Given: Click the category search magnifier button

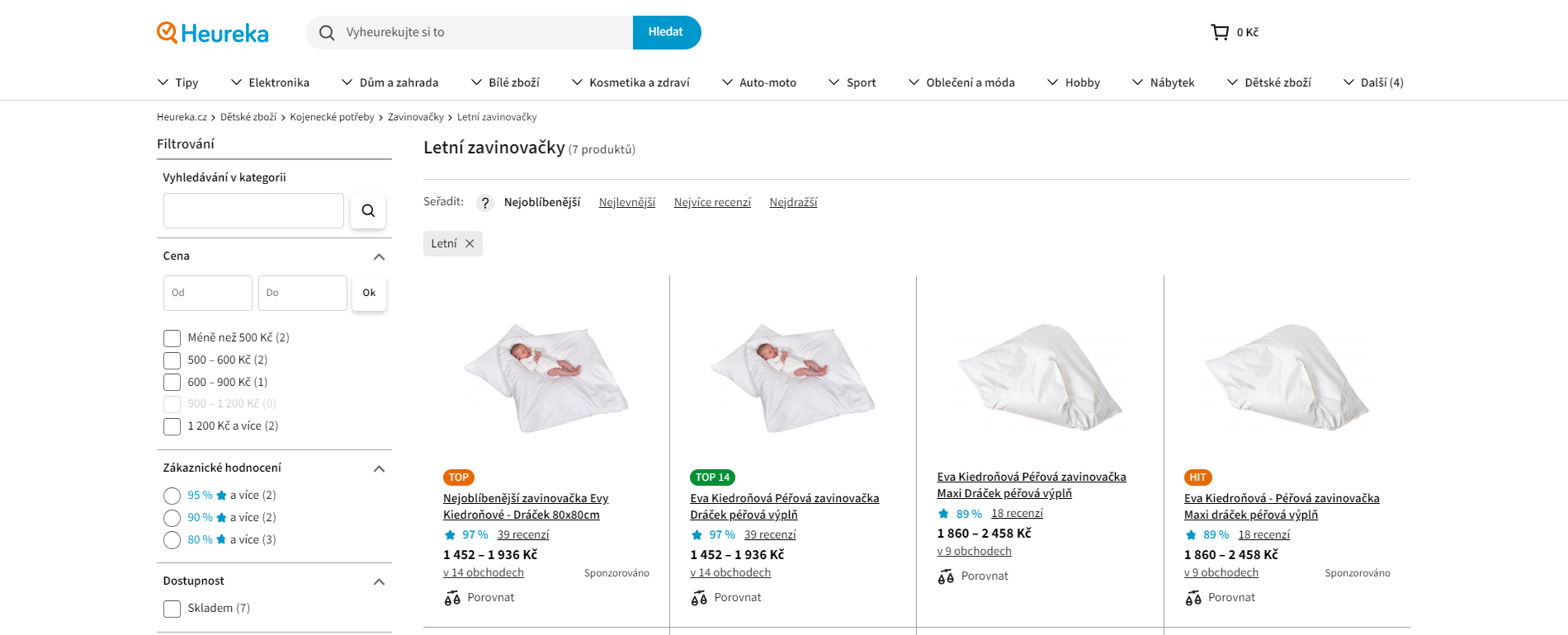Looking at the screenshot, I should tap(368, 210).
